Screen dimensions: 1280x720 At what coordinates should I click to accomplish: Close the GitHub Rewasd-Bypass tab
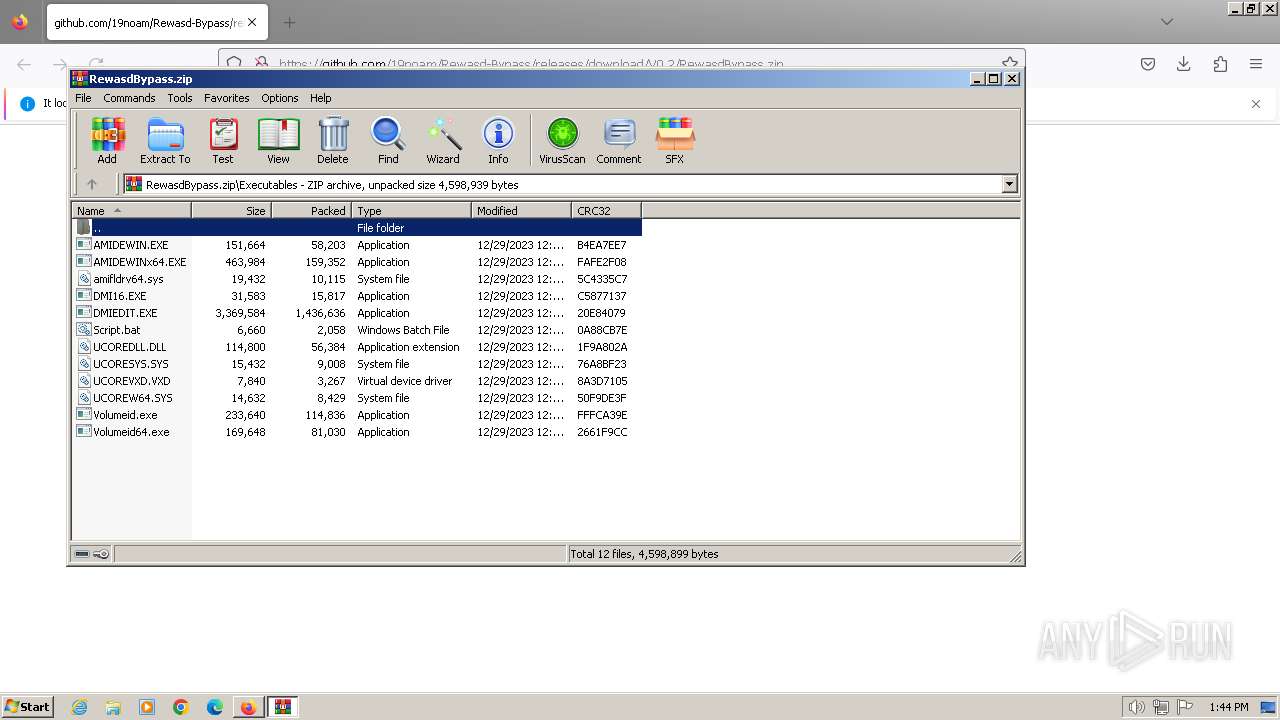point(252,22)
